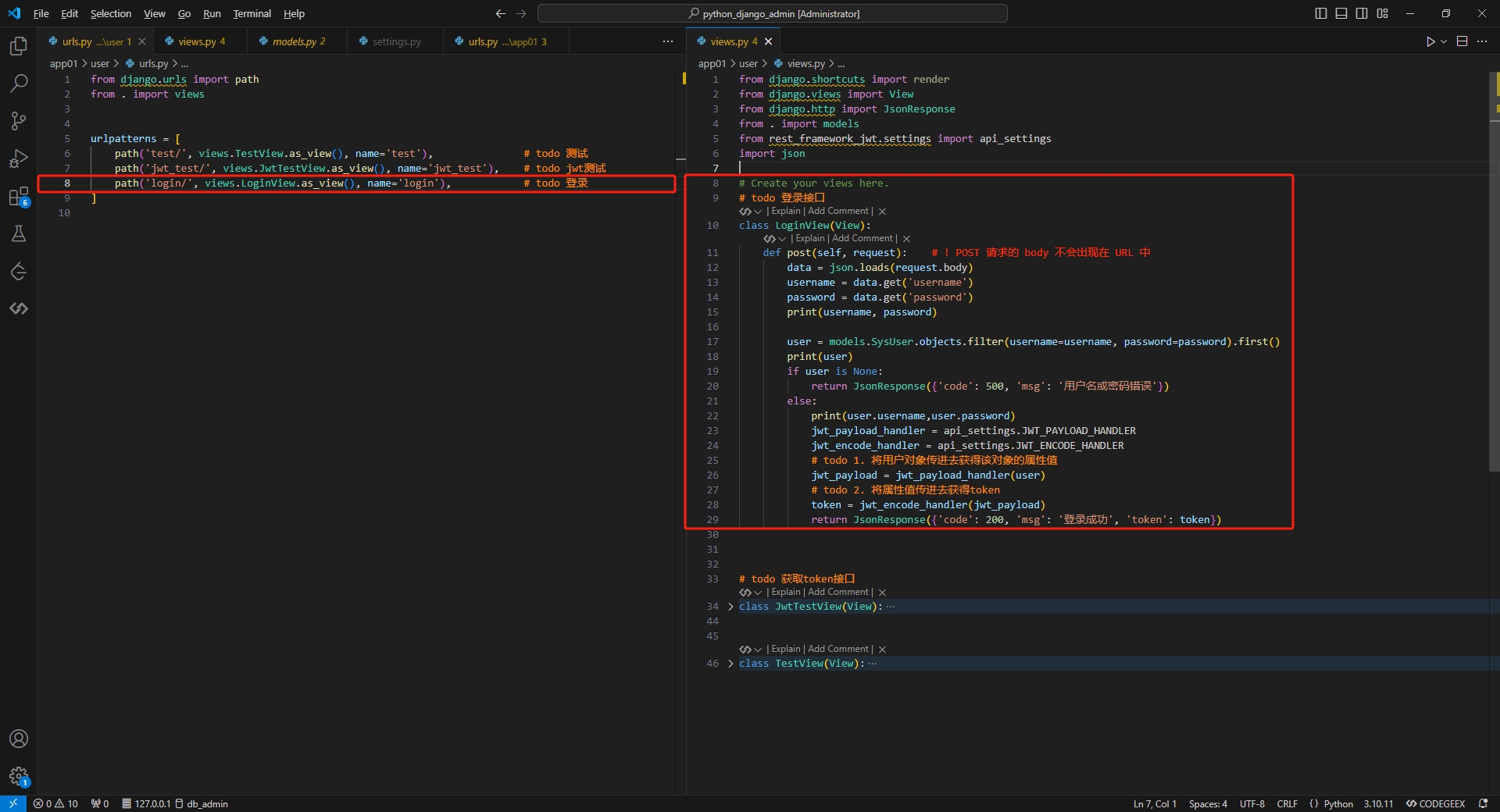Screen dimensions: 1500x812
Task: Open the run button dropdown arrow
Action: [x=1444, y=42]
